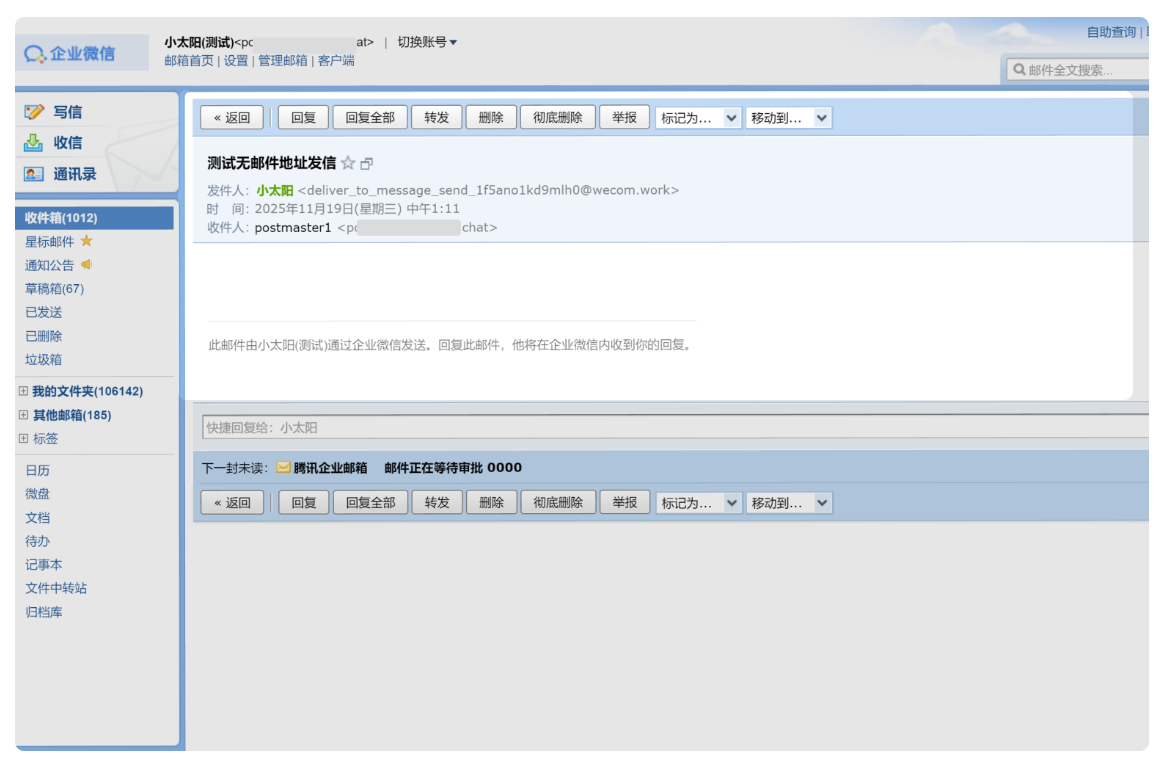
Task: Expand the 标签 section
Action: click(x=21, y=438)
